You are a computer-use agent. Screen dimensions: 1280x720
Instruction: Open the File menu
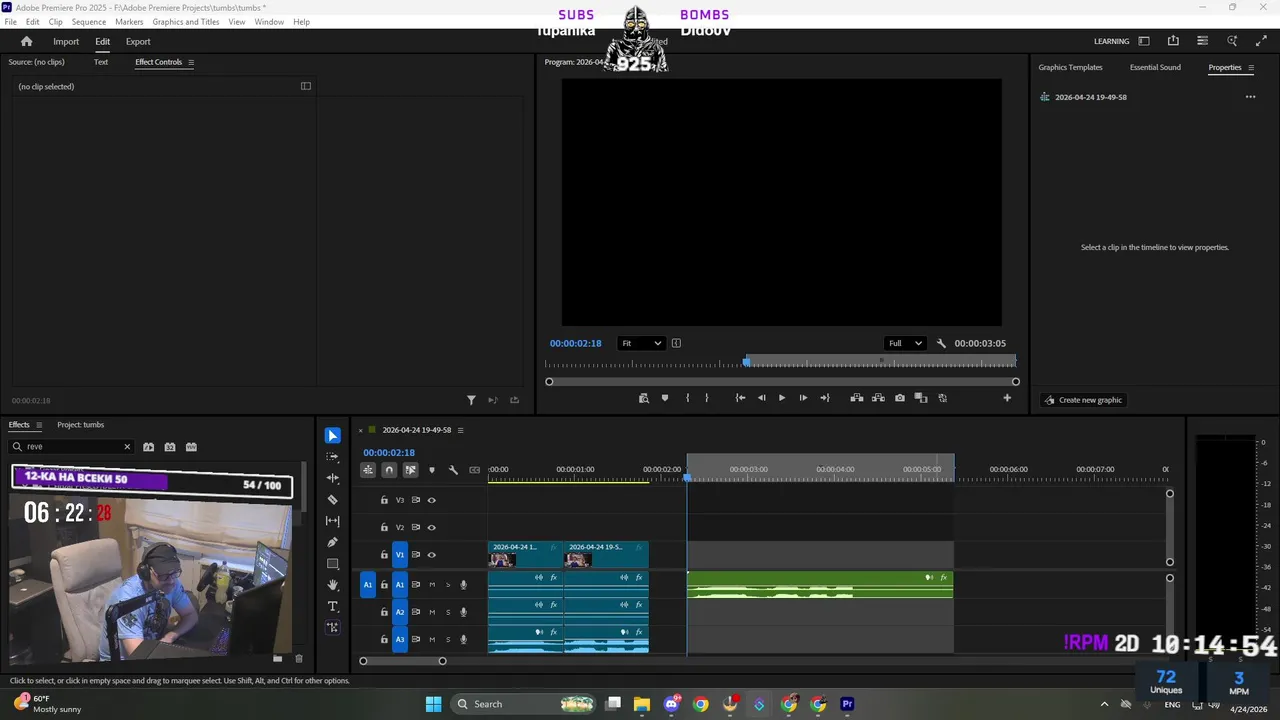(x=11, y=22)
